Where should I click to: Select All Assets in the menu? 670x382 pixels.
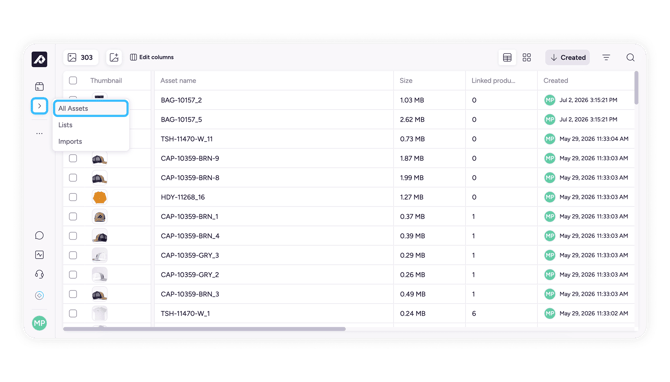click(91, 109)
